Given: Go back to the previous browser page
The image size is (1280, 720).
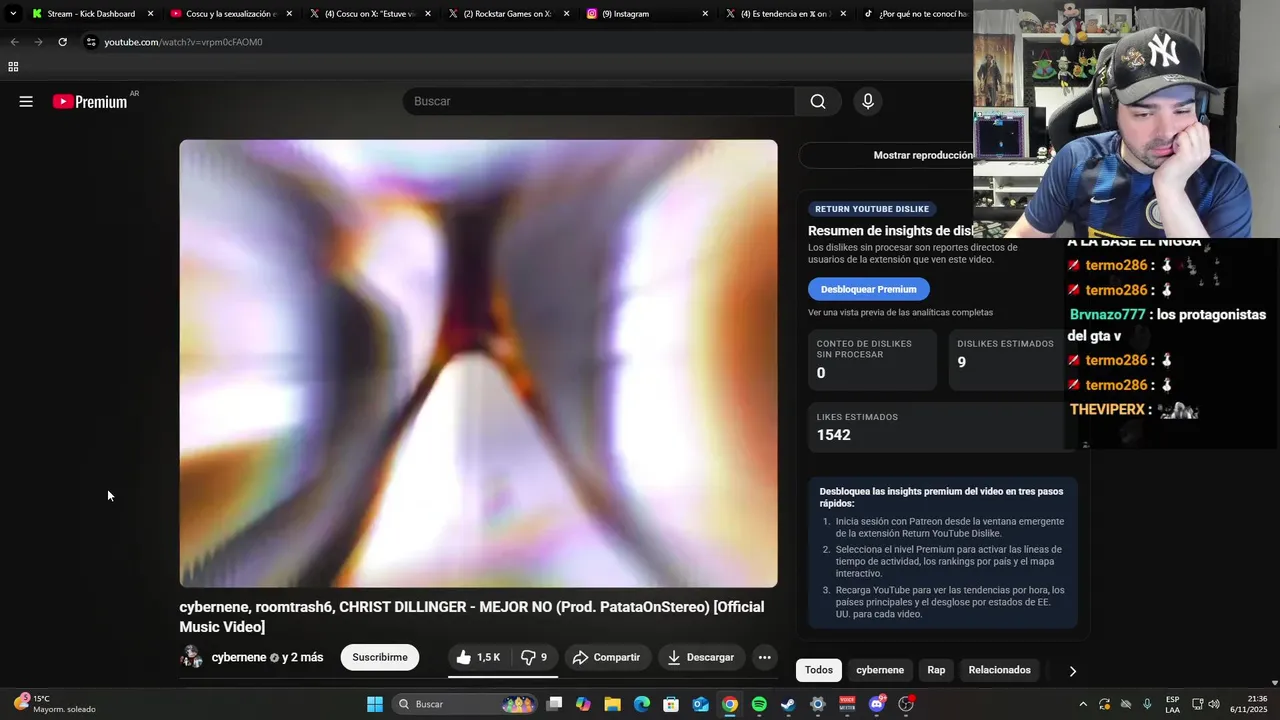Looking at the screenshot, I should tap(14, 42).
